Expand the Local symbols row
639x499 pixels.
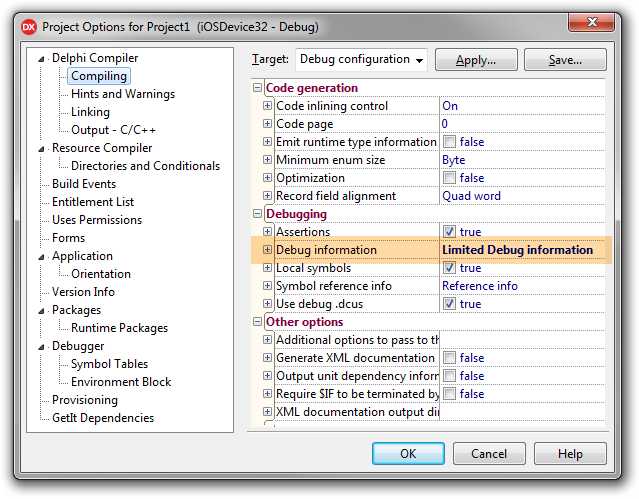[267, 267]
